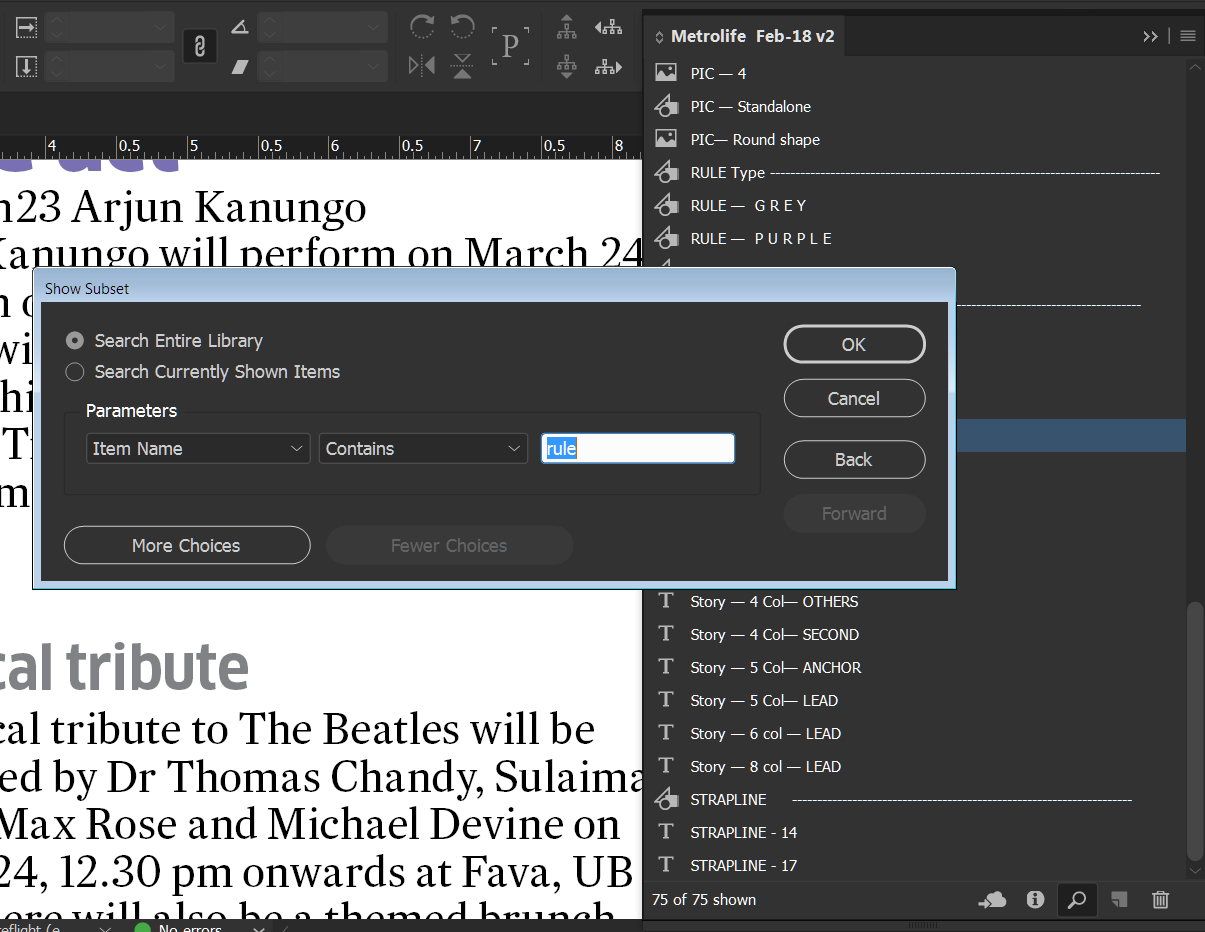The image size is (1205, 932).
Task: Click the reference point P indicator
Action: click(510, 46)
